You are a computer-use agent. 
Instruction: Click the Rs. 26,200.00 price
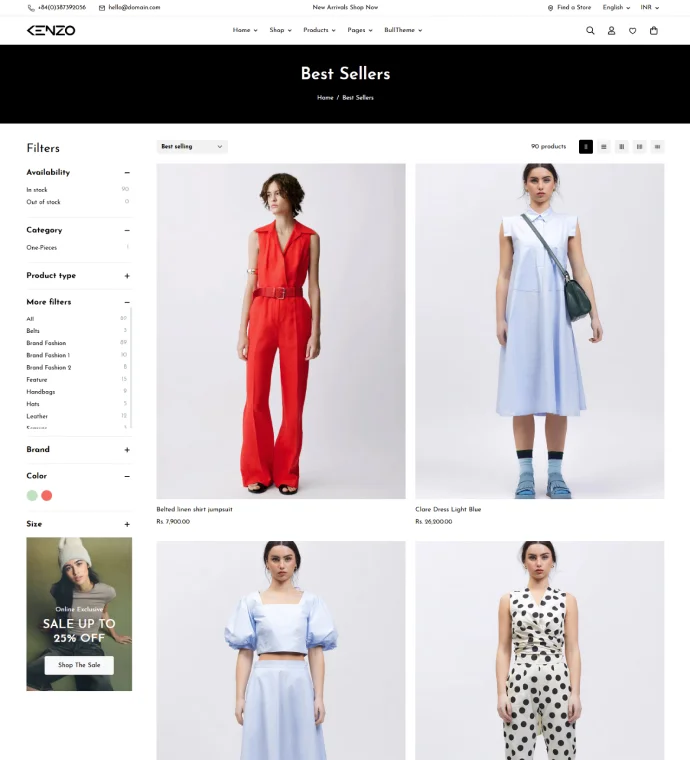click(x=434, y=522)
